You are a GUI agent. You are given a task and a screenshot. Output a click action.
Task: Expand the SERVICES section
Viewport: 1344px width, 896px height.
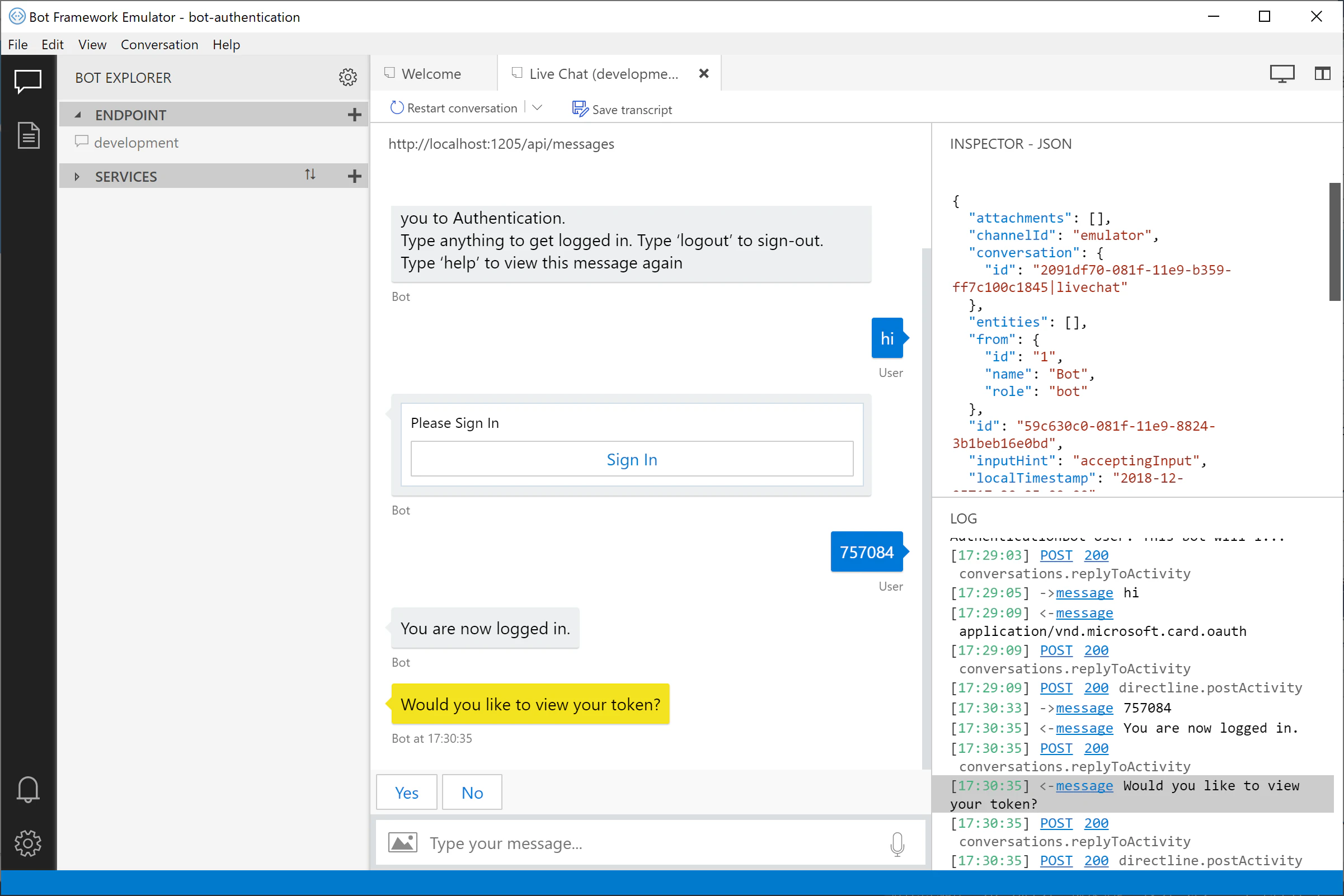(77, 177)
